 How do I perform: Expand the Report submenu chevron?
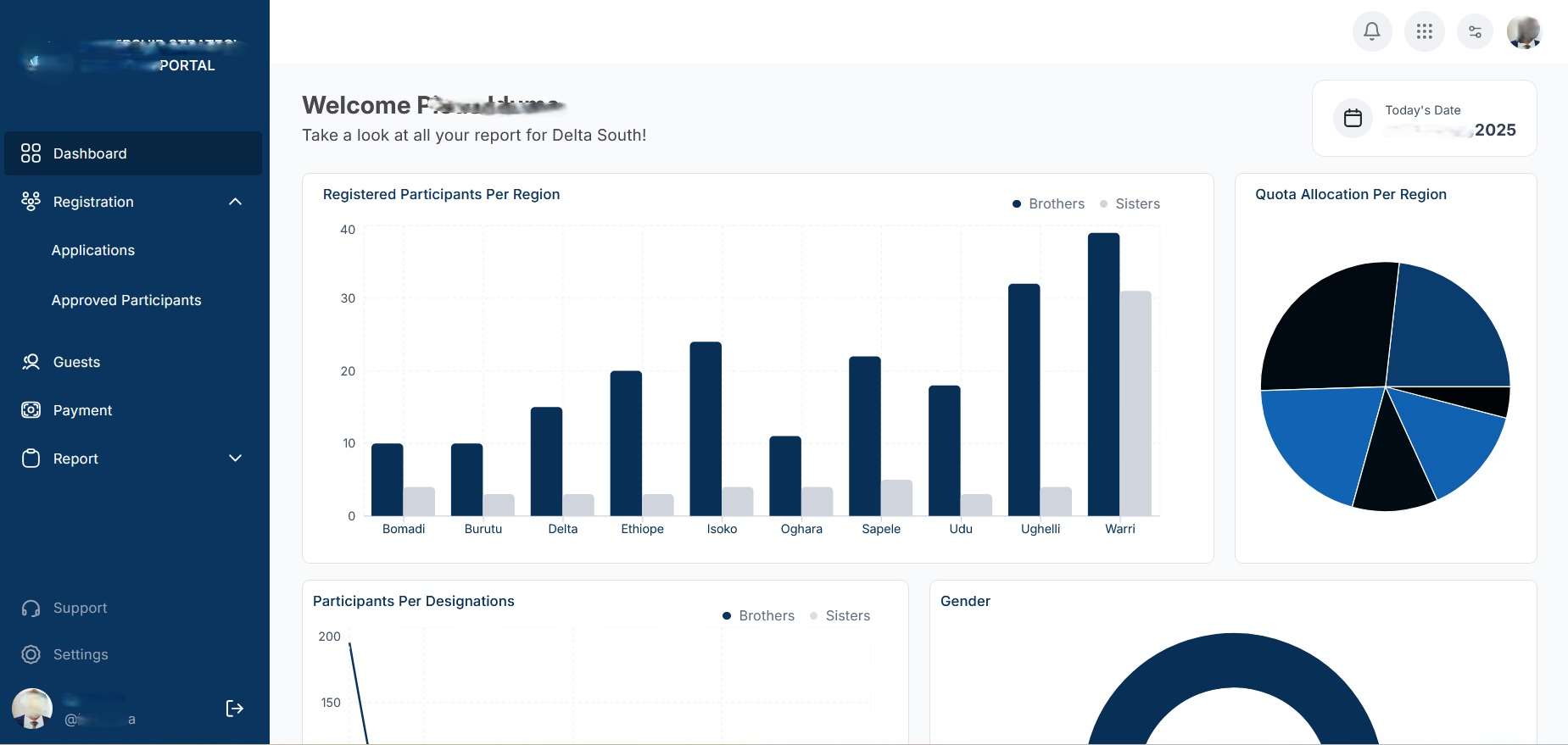[x=235, y=459]
